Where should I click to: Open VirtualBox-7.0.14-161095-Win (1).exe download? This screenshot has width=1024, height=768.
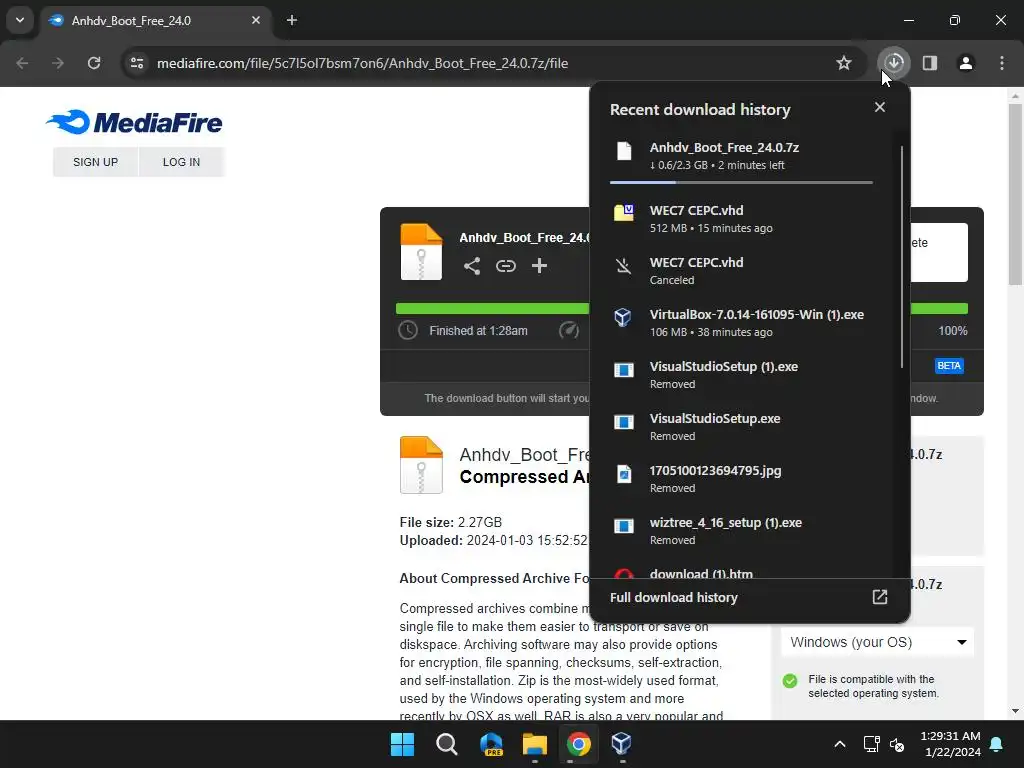coord(741,323)
